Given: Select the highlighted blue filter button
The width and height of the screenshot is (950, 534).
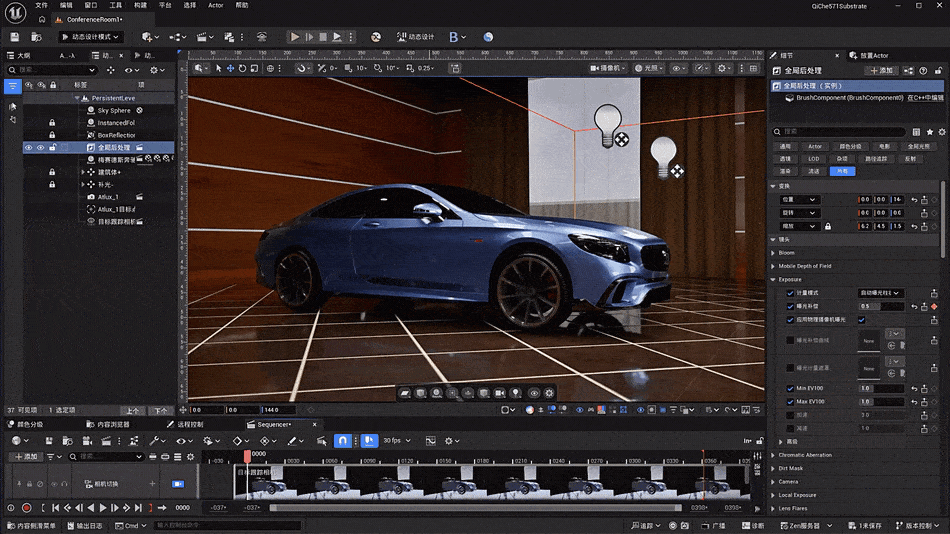Looking at the screenshot, I should coord(842,172).
